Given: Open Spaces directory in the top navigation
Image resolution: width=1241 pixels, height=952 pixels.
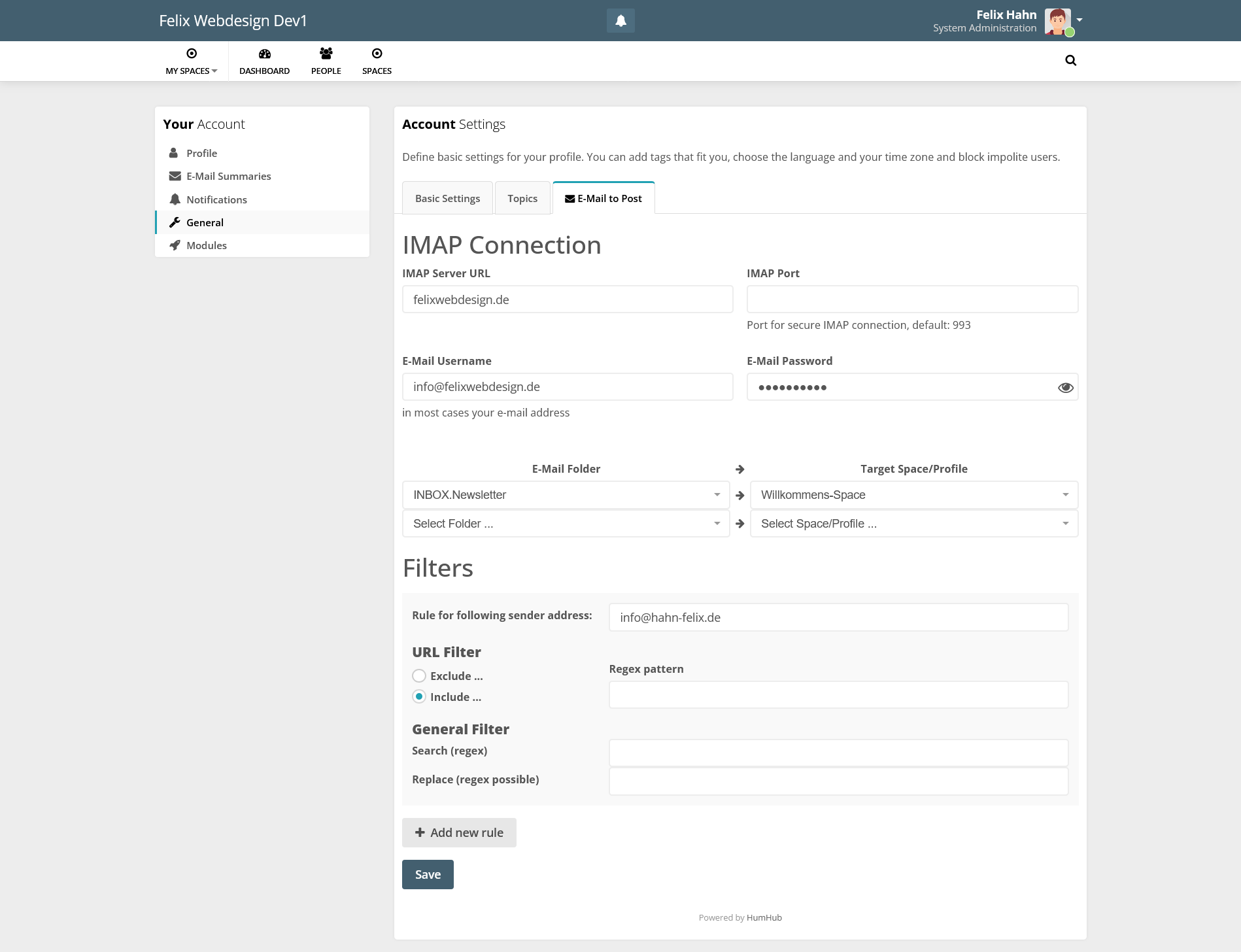Looking at the screenshot, I should pos(377,61).
